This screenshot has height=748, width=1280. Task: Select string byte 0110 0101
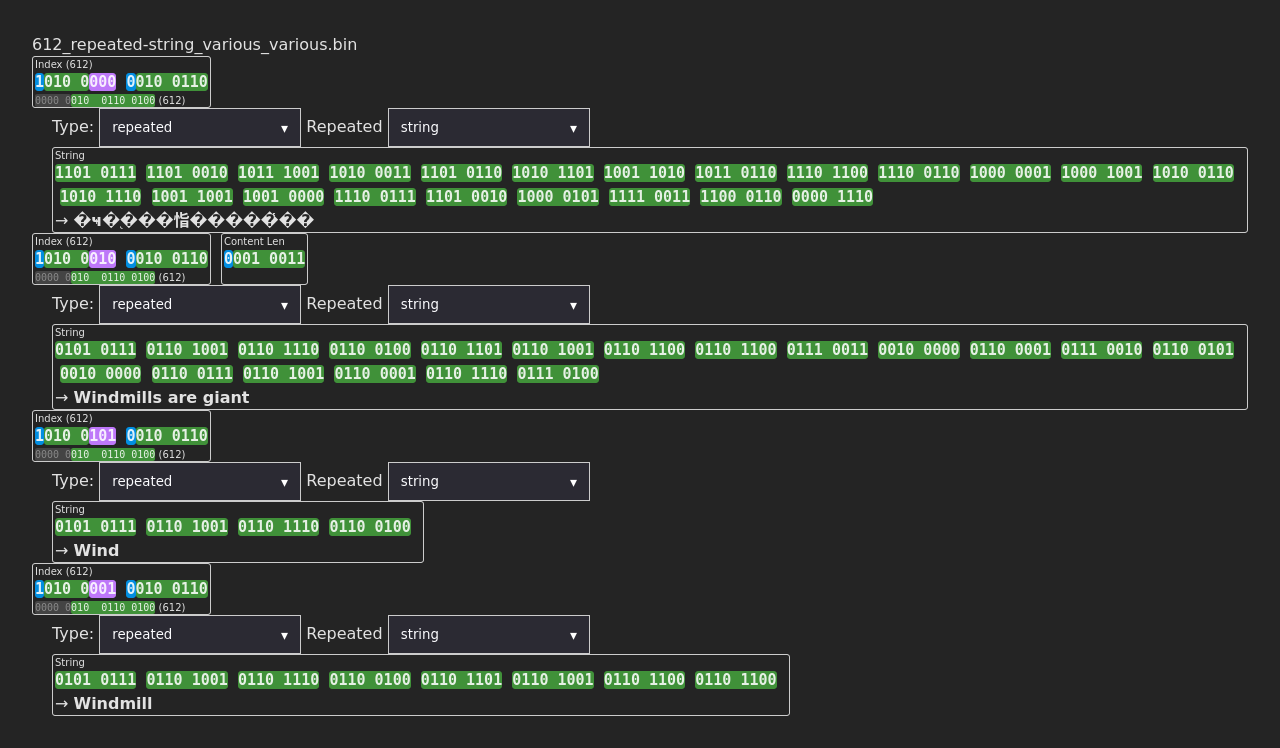coord(1193,350)
